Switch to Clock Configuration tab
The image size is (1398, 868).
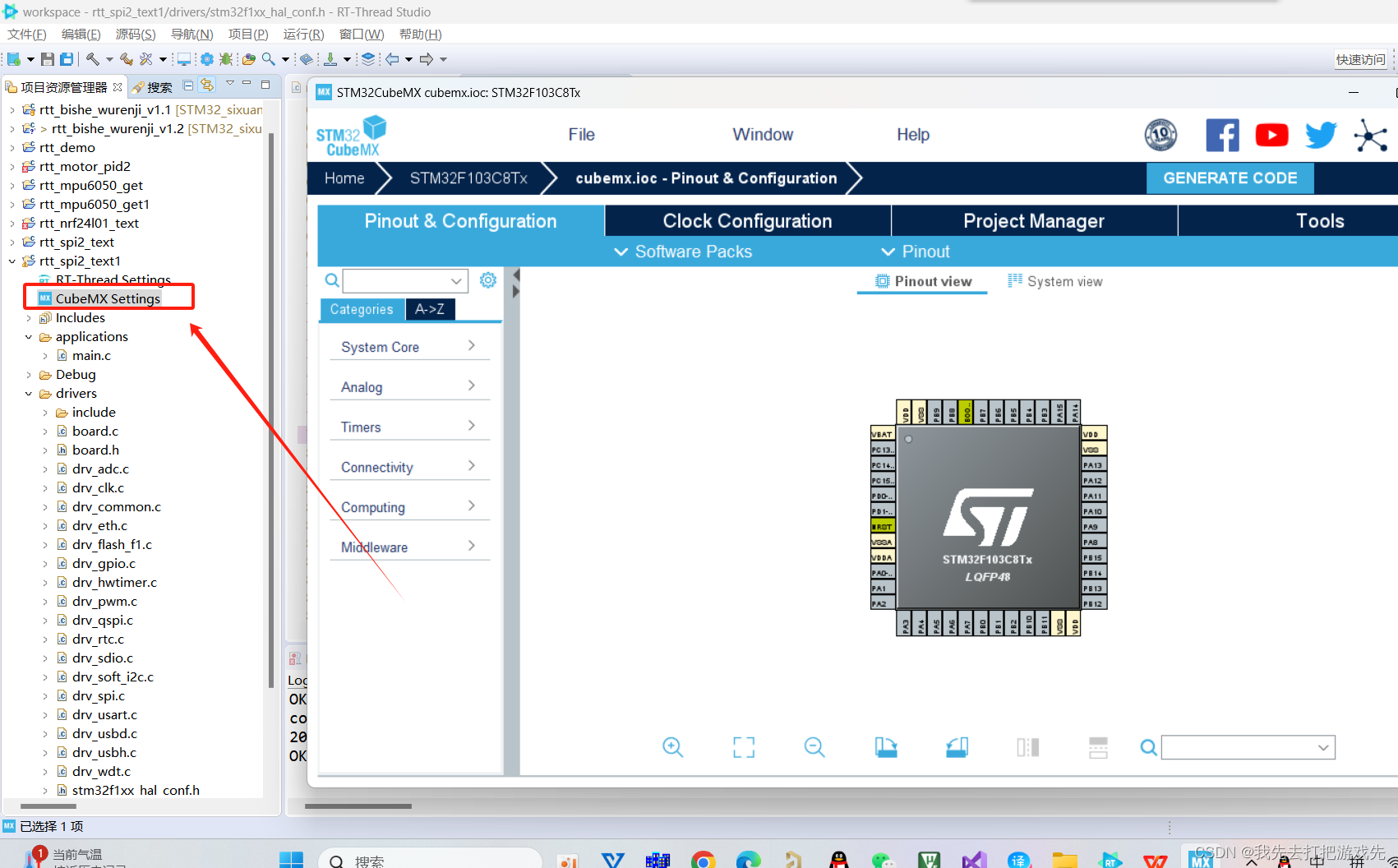coord(748,221)
